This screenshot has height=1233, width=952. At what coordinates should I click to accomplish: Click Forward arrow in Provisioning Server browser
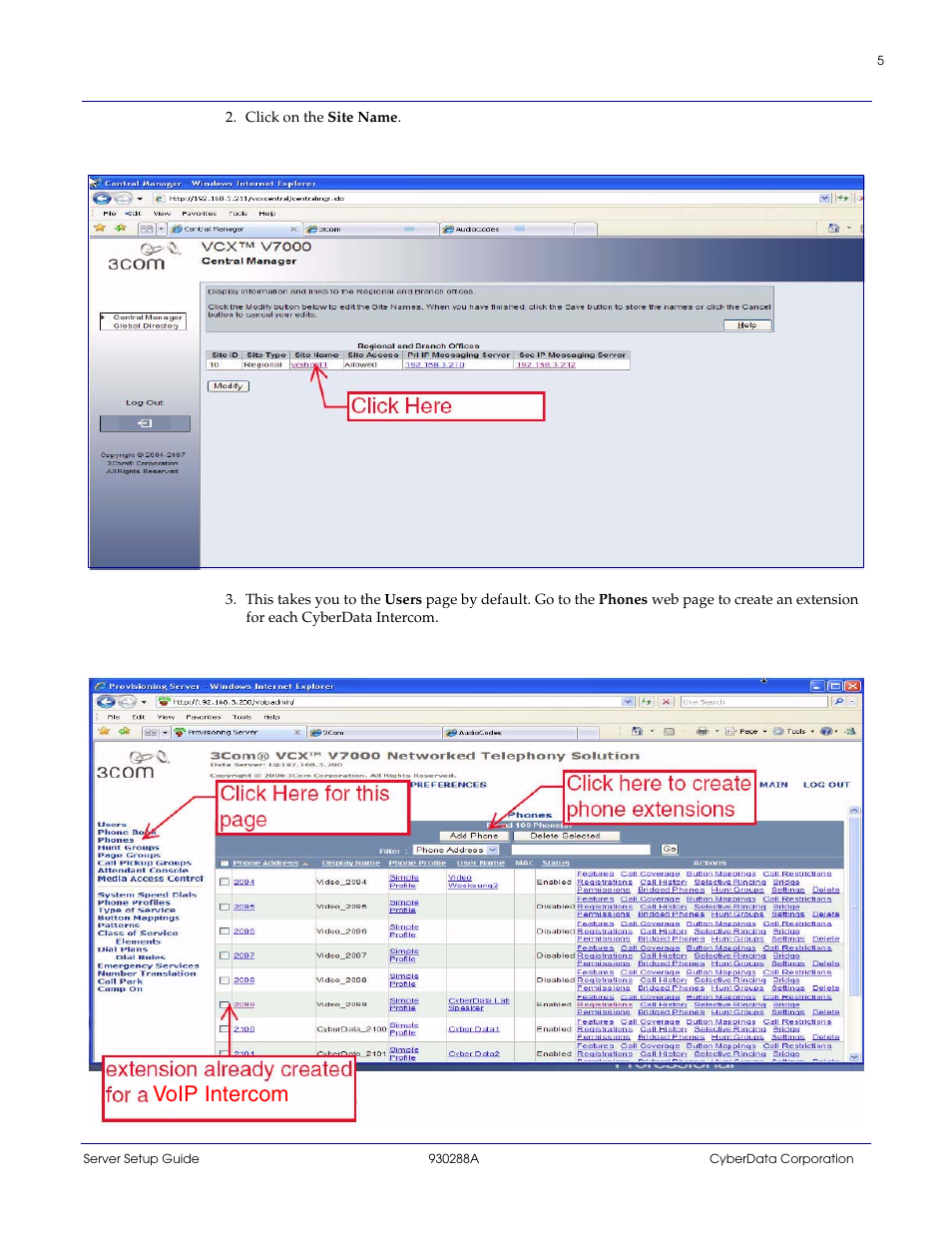[x=126, y=702]
